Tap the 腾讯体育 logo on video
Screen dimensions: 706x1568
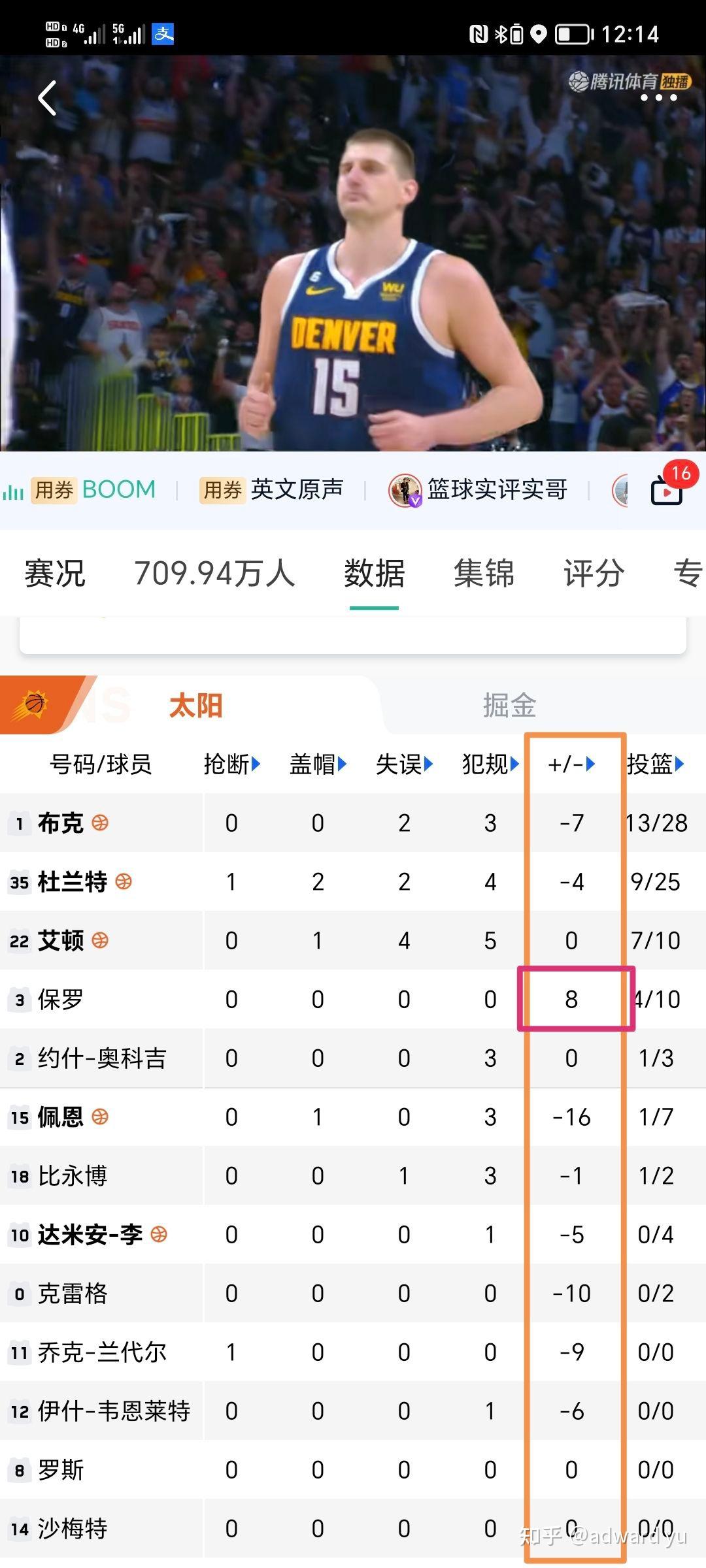pos(630,81)
